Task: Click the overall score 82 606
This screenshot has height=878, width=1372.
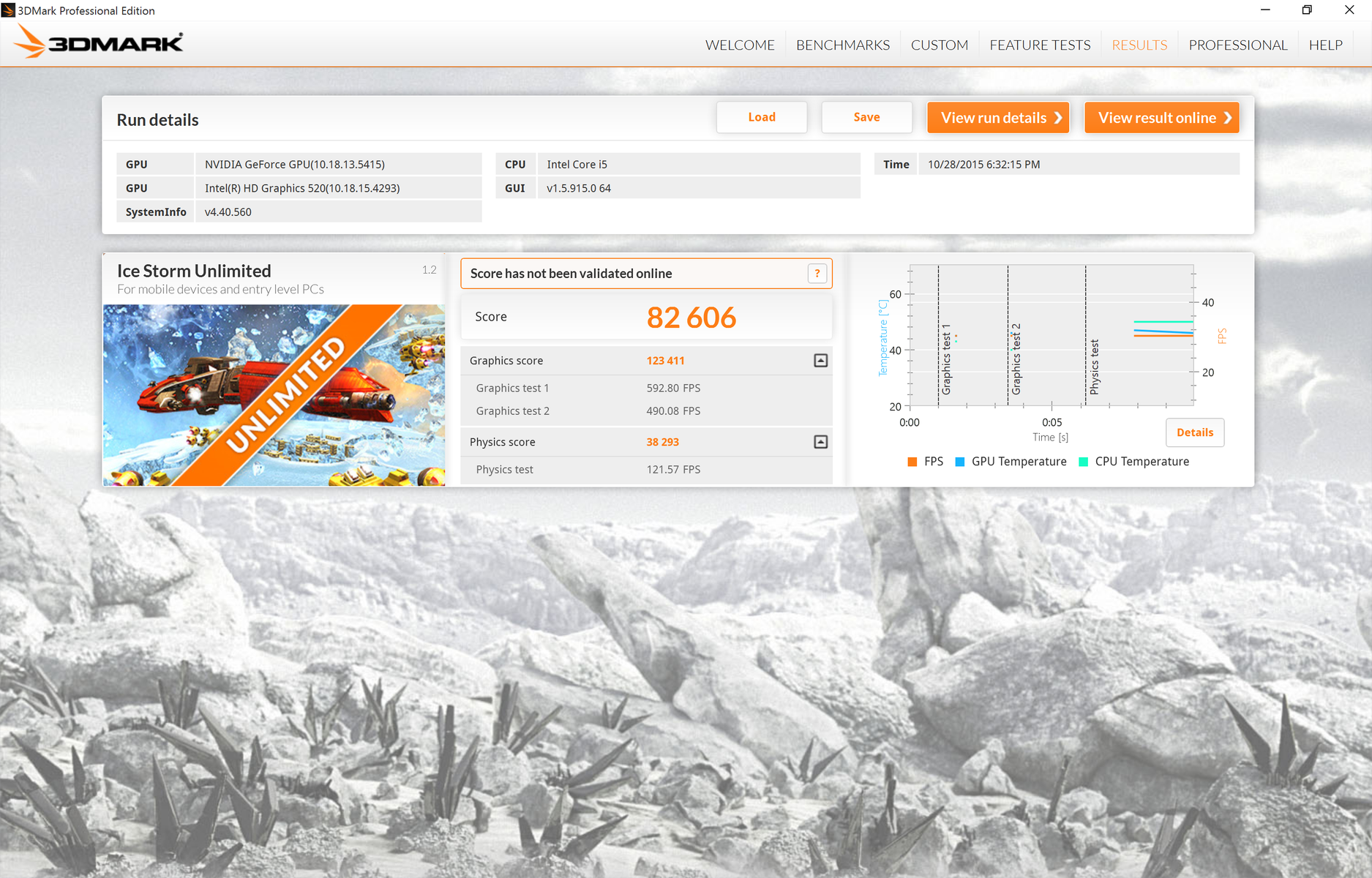Action: pos(691,318)
